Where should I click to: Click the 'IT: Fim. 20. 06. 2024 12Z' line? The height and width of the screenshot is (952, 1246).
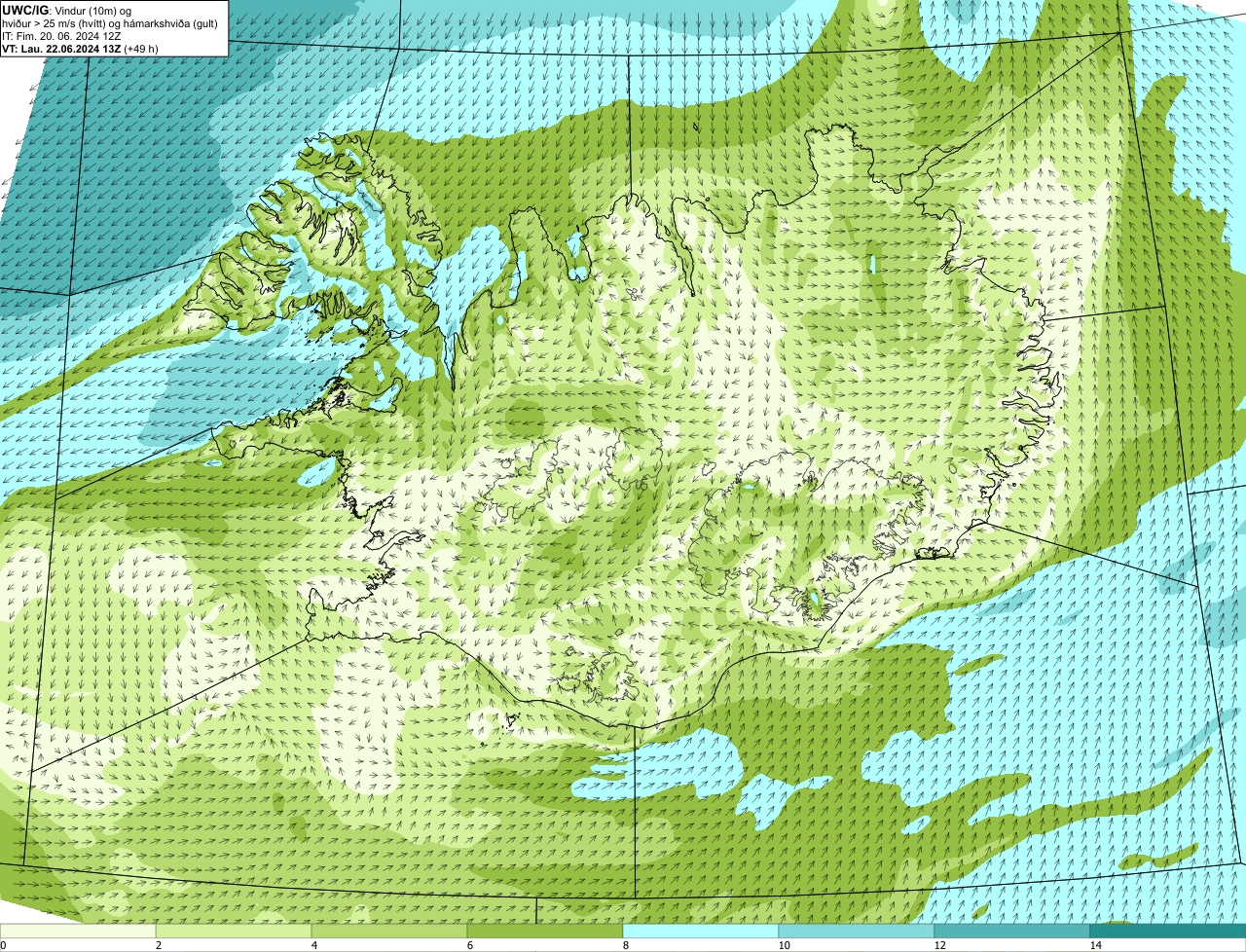point(62,36)
